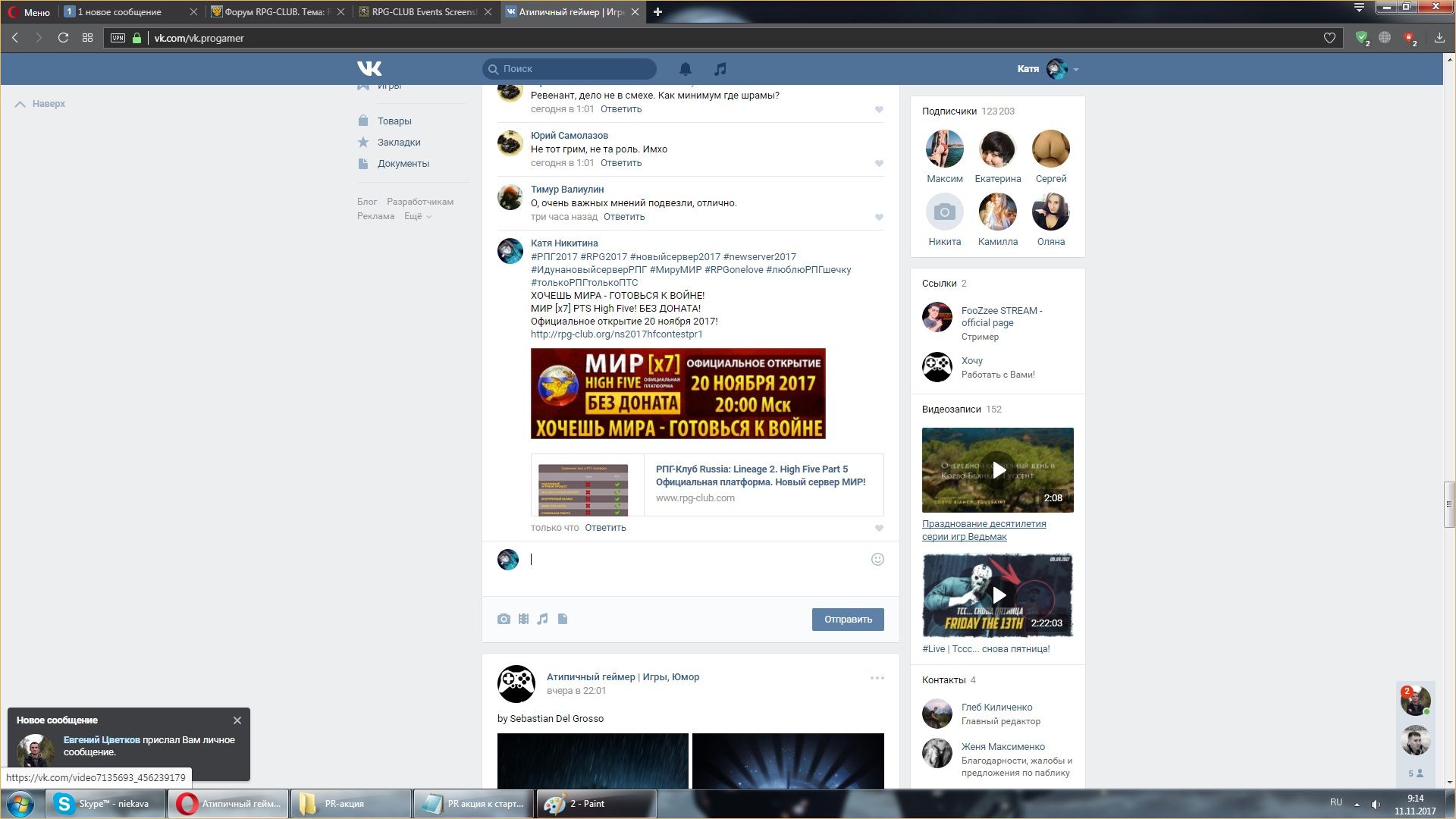Viewport: 1456px width, 819px height.
Task: Like Тимур Валиулин's comment
Action: tap(879, 217)
